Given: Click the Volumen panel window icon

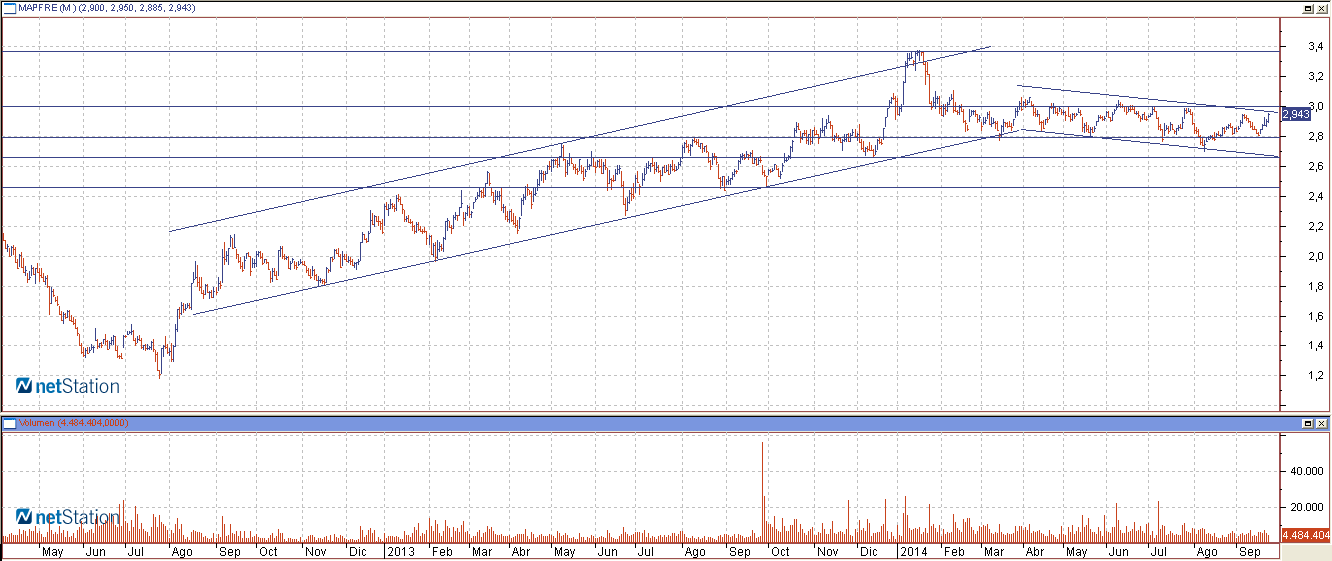Looking at the screenshot, I should coord(9,423).
